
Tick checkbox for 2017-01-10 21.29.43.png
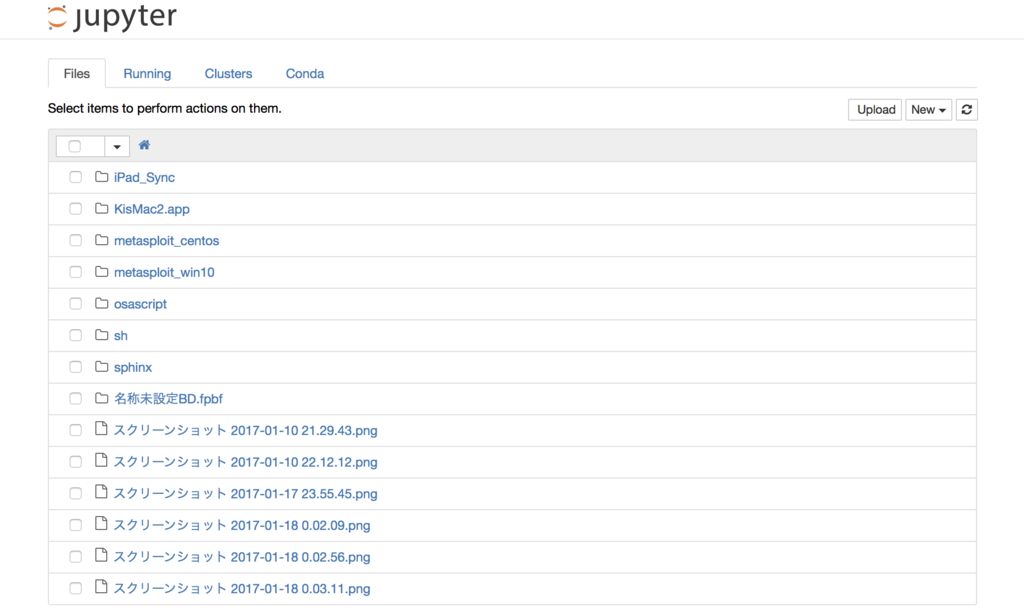pyautogui.click(x=76, y=430)
